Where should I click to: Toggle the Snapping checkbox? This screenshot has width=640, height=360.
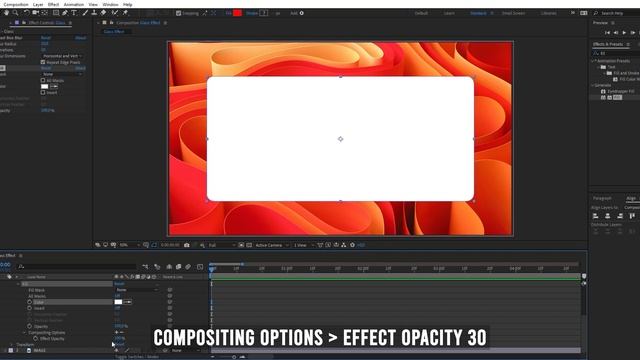178,13
